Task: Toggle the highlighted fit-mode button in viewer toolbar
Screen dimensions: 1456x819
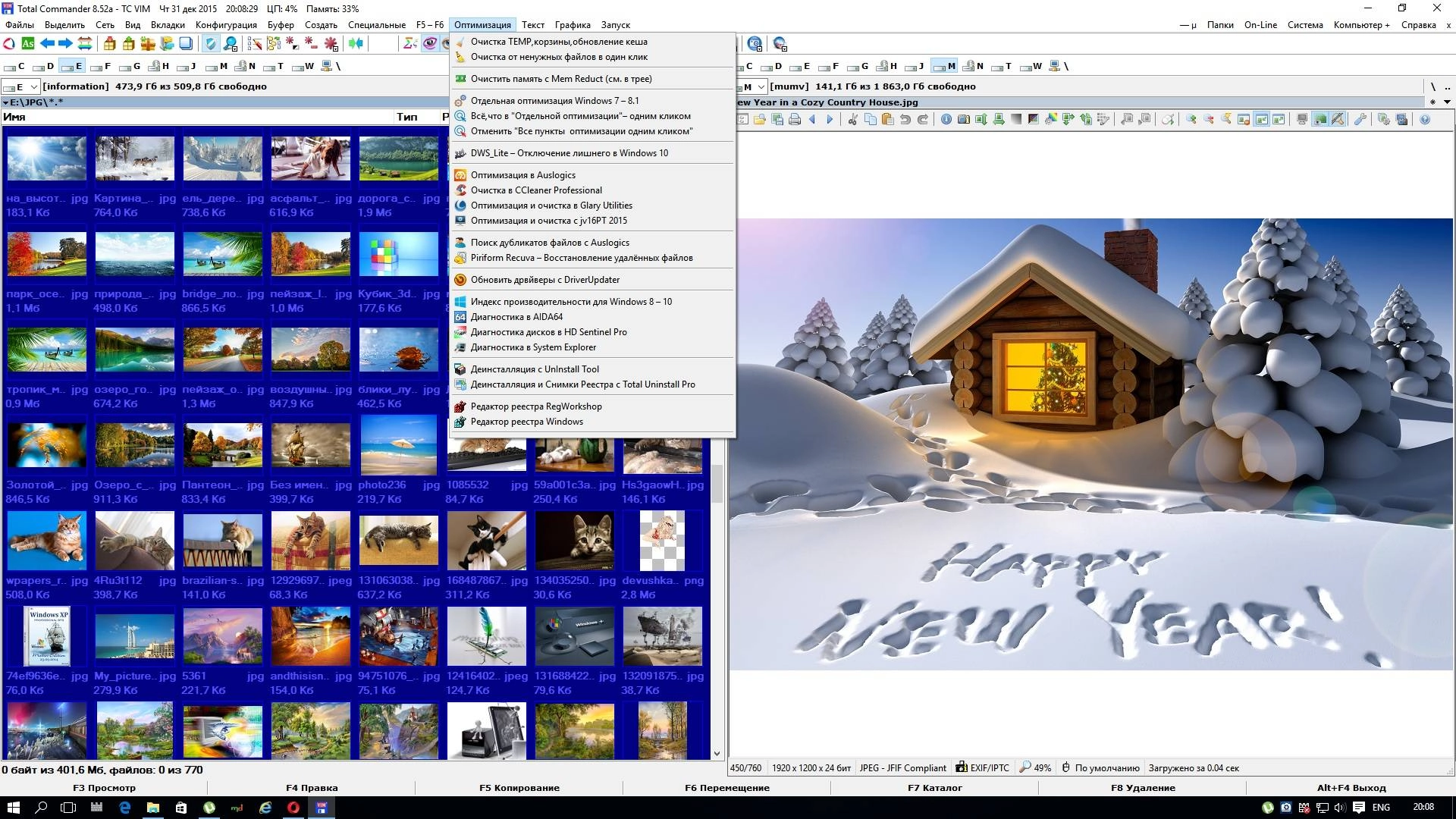Action: (1262, 119)
